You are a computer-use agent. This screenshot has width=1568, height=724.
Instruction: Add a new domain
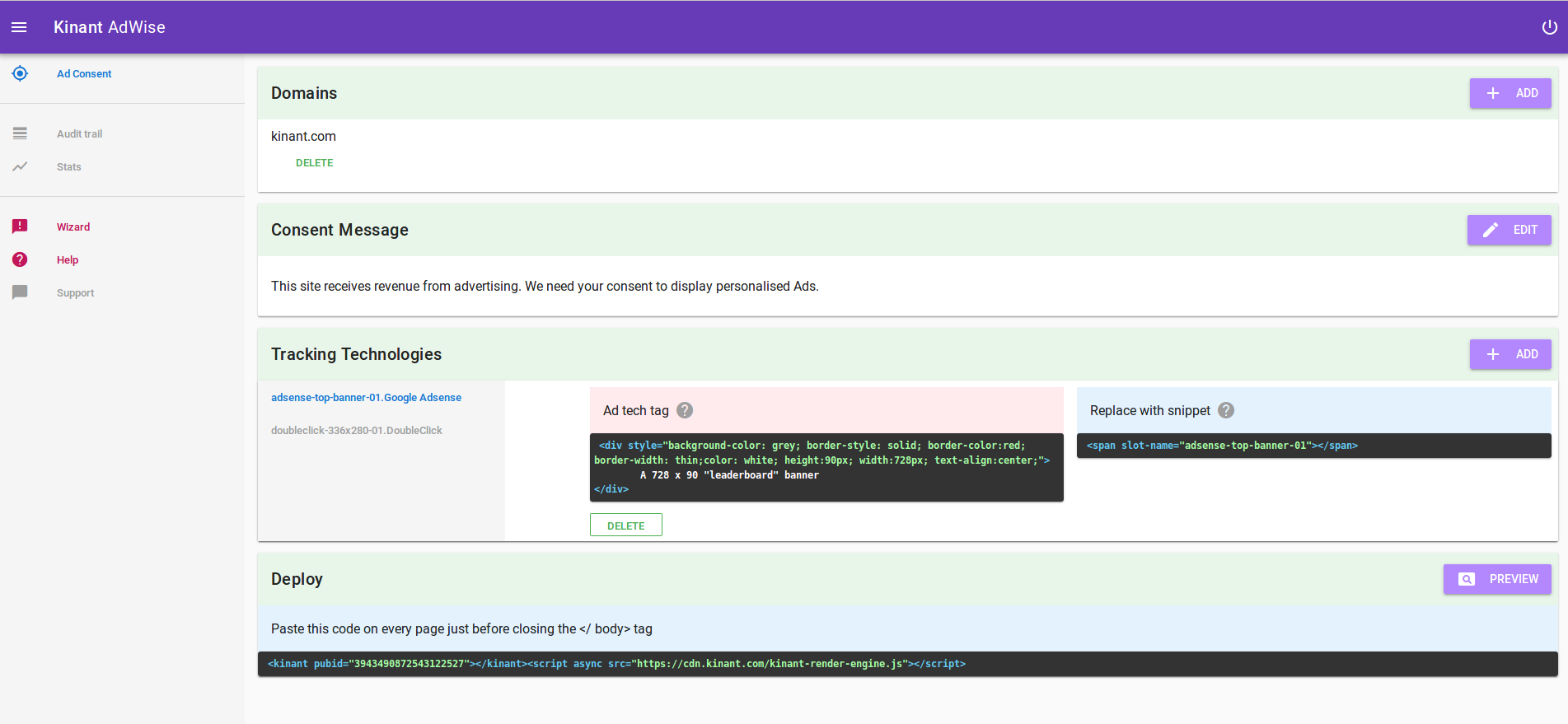[1510, 93]
